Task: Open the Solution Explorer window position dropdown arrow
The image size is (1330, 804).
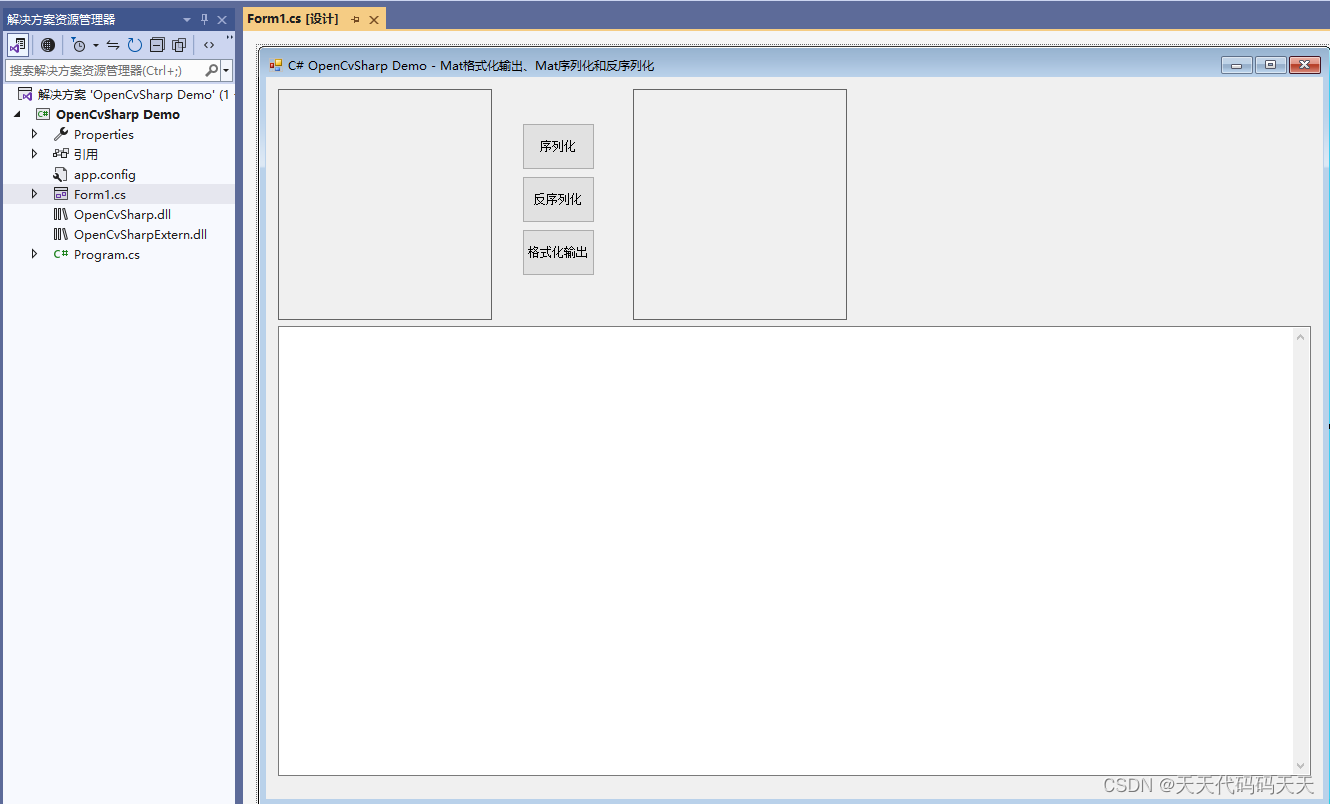Action: pyautogui.click(x=186, y=20)
